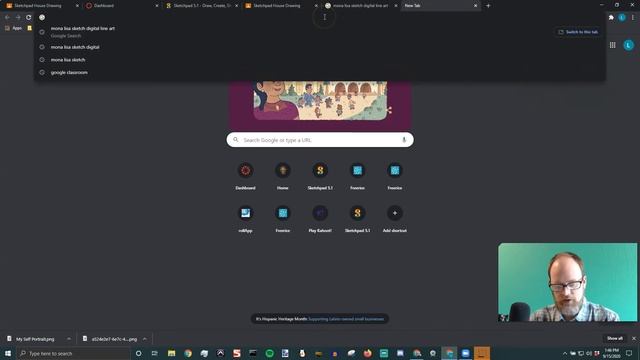
Task: Open the Hispanic Heritage Month link
Action: pos(346,319)
